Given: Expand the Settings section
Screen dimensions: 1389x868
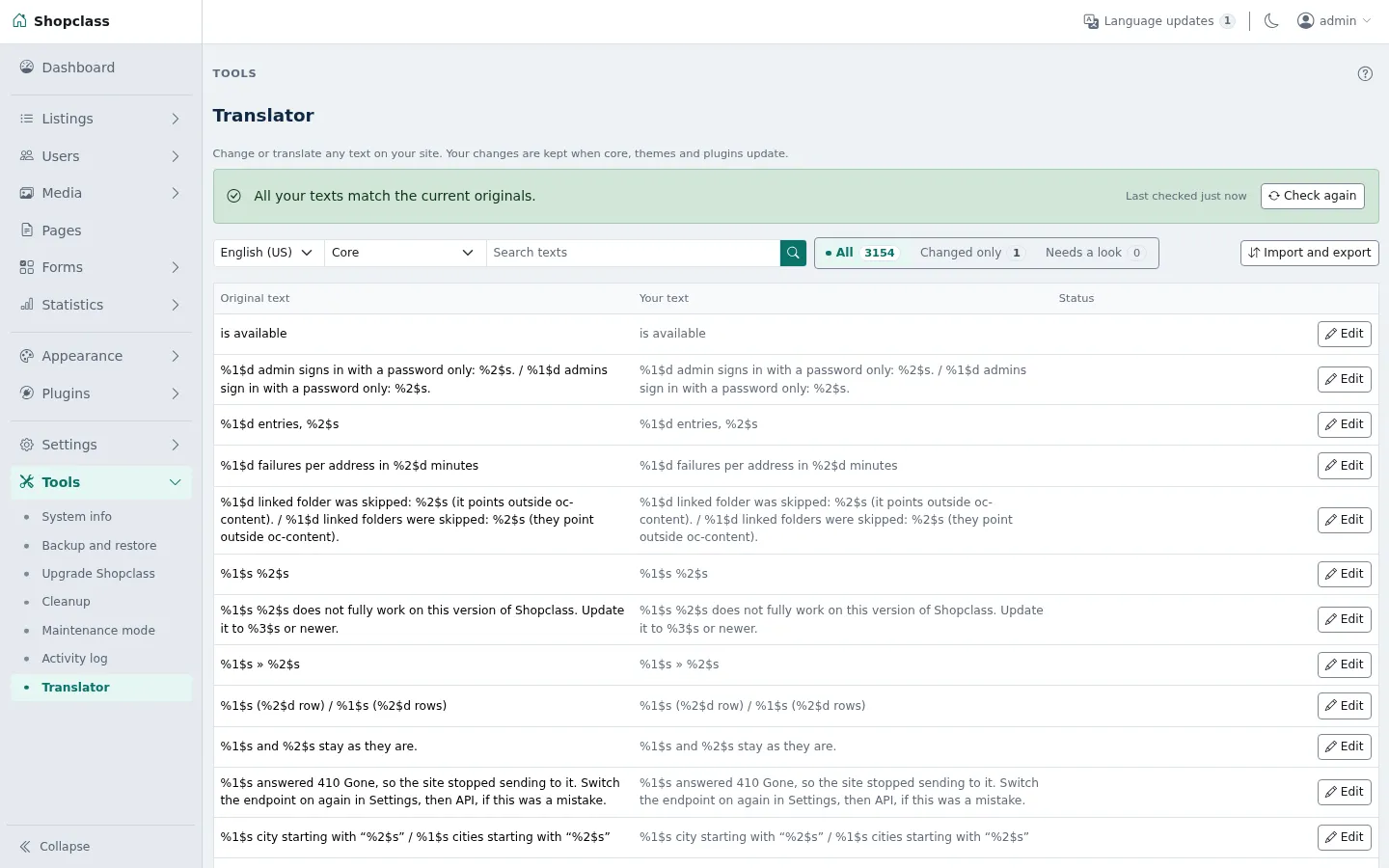Looking at the screenshot, I should [x=101, y=445].
